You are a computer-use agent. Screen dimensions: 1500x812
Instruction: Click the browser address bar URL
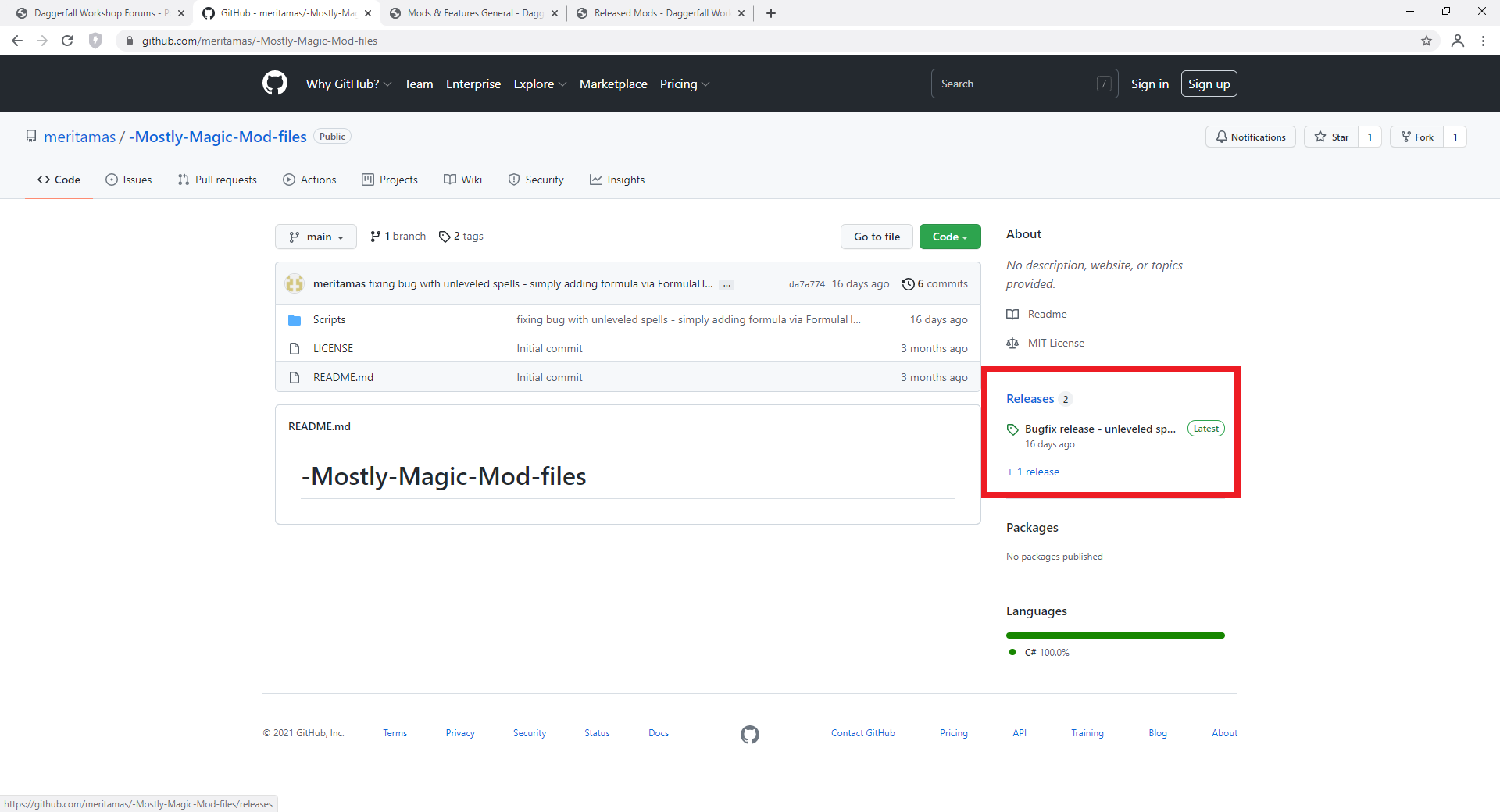point(259,41)
